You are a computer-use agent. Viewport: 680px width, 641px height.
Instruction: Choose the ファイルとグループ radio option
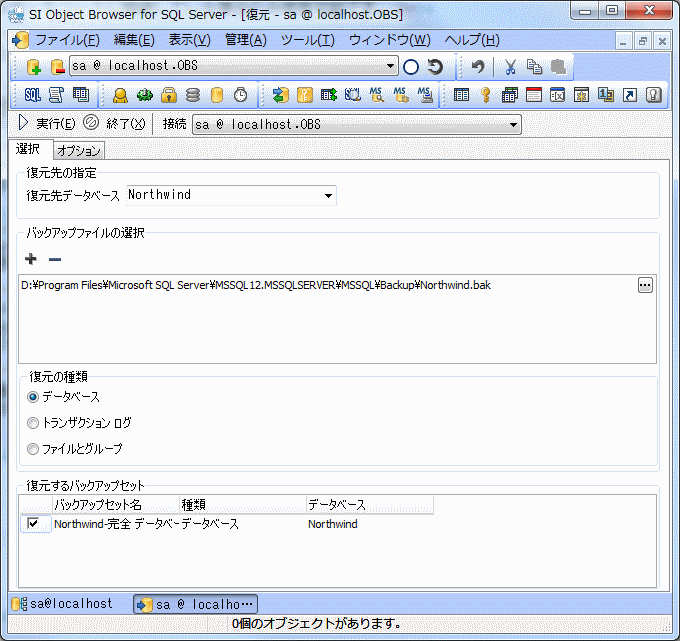coord(34,449)
